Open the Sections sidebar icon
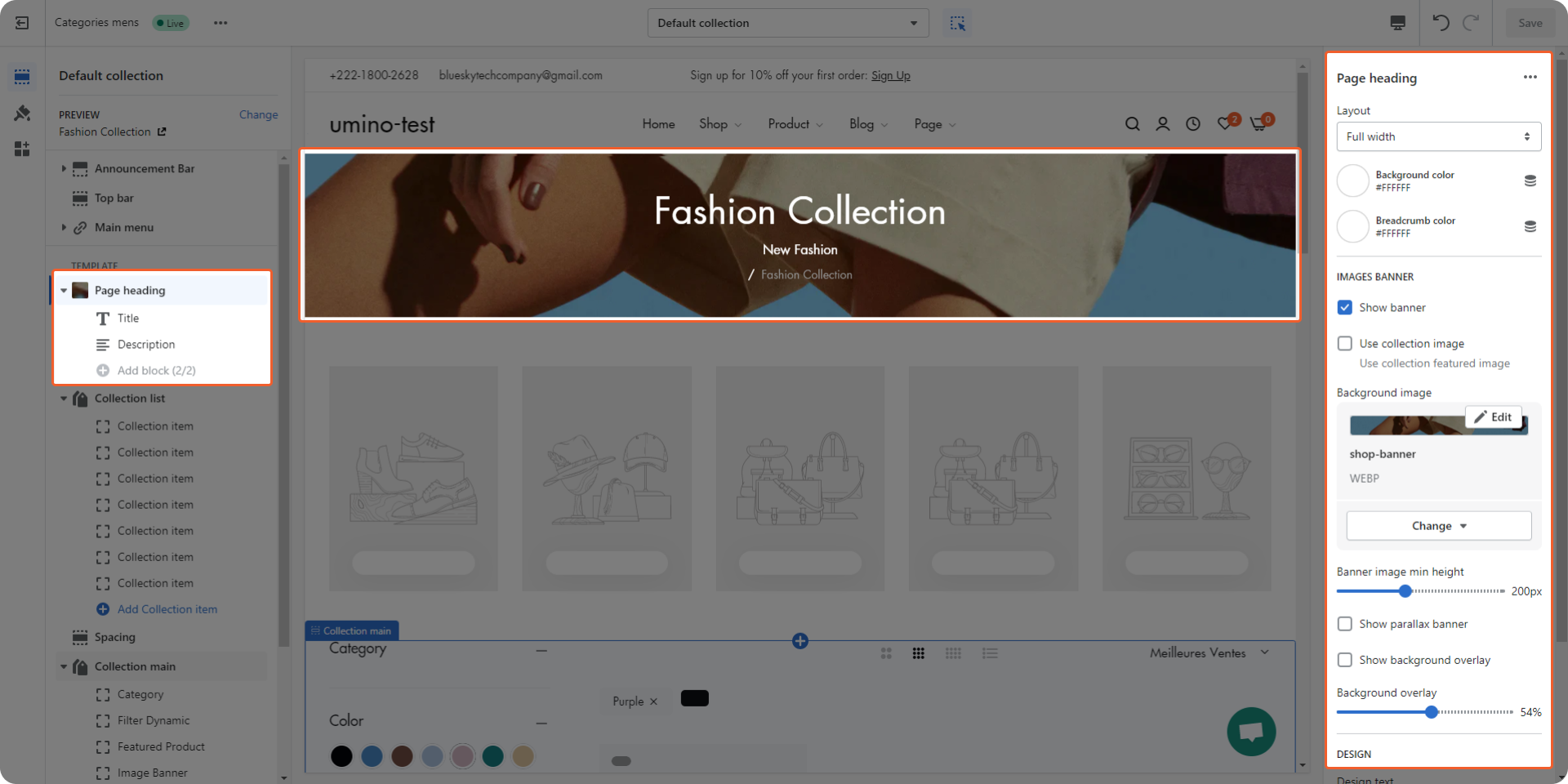The height and width of the screenshot is (784, 1568). coord(22,77)
